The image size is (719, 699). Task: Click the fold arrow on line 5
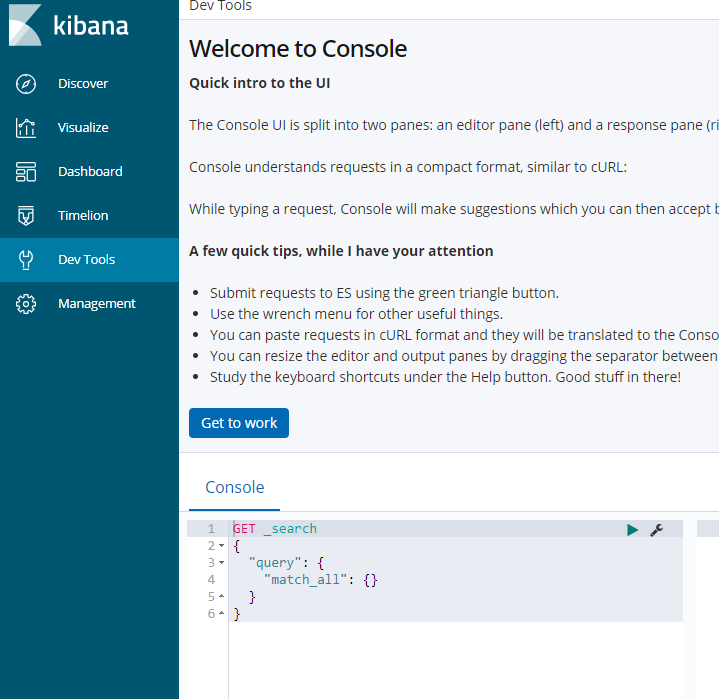221,597
